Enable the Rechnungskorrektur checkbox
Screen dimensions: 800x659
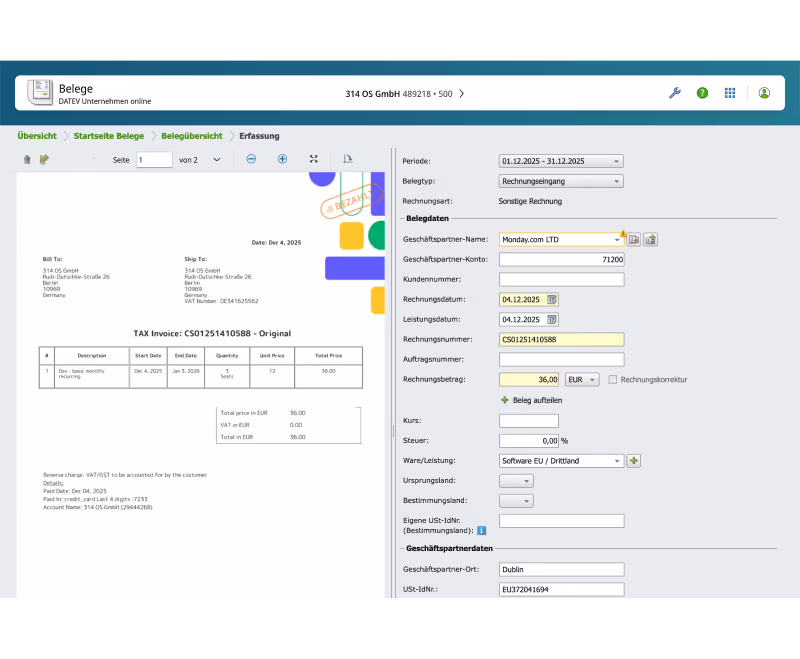(x=613, y=379)
